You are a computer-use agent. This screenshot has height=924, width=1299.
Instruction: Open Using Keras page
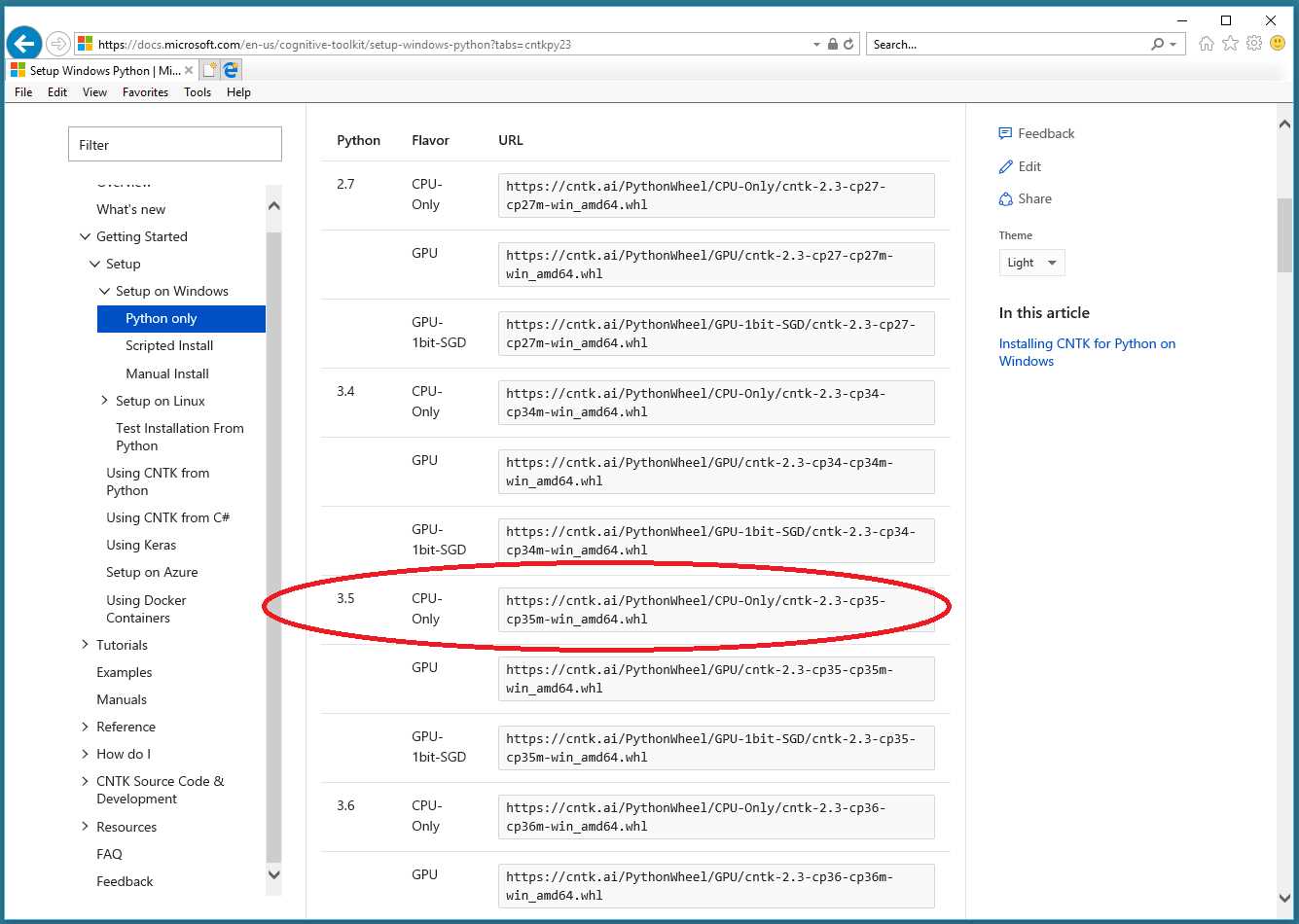tap(141, 545)
